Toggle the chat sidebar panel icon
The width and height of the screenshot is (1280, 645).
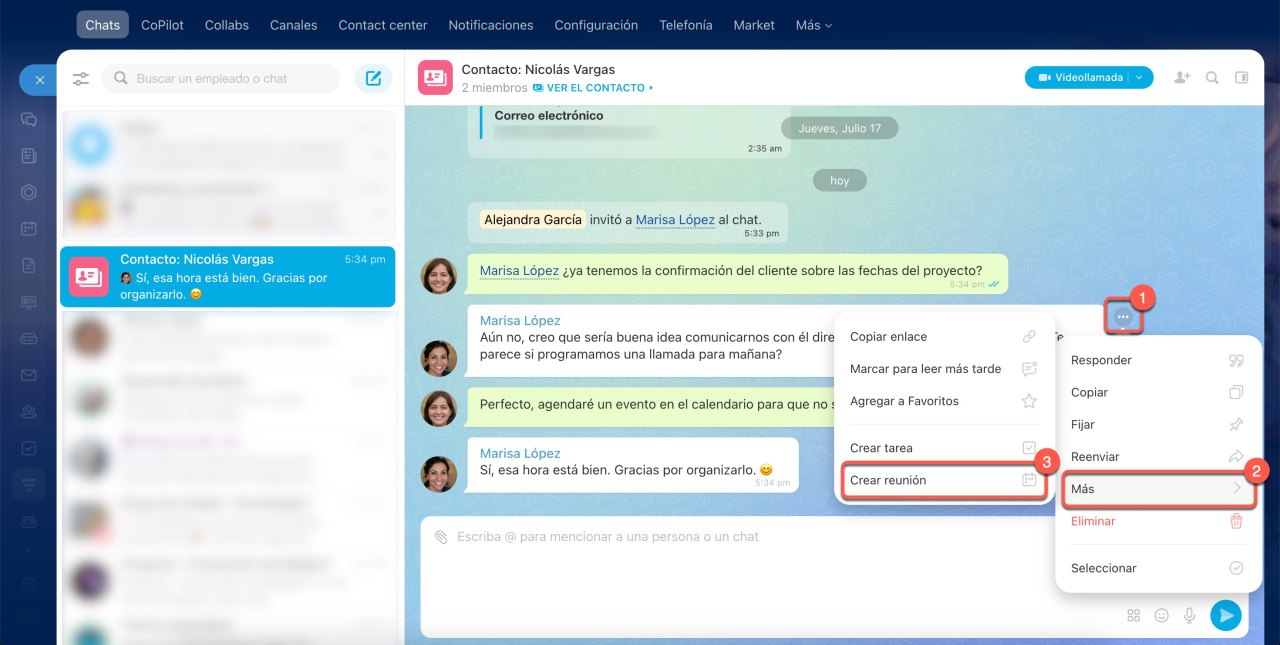[x=1242, y=77]
